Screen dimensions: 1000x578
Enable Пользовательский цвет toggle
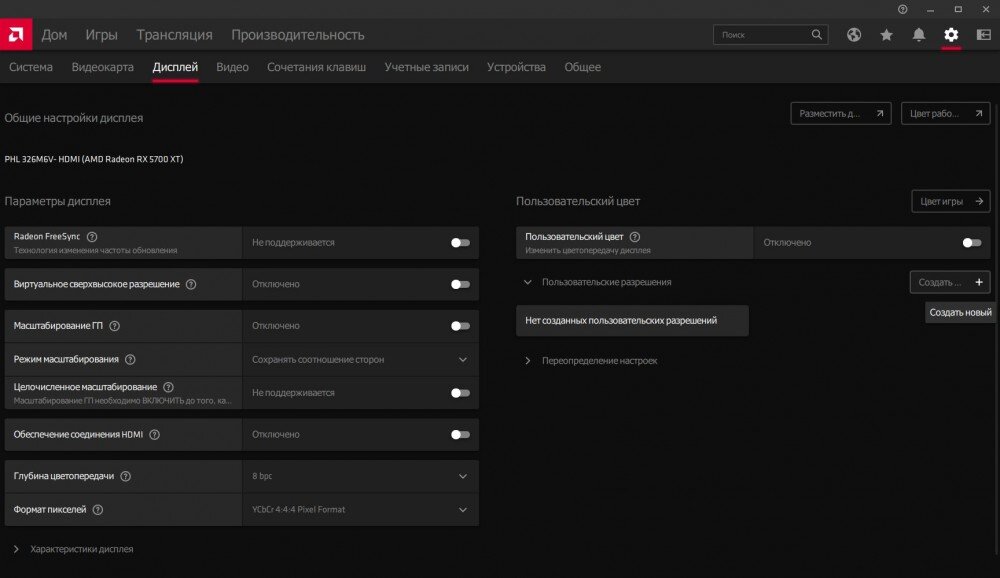coord(971,242)
